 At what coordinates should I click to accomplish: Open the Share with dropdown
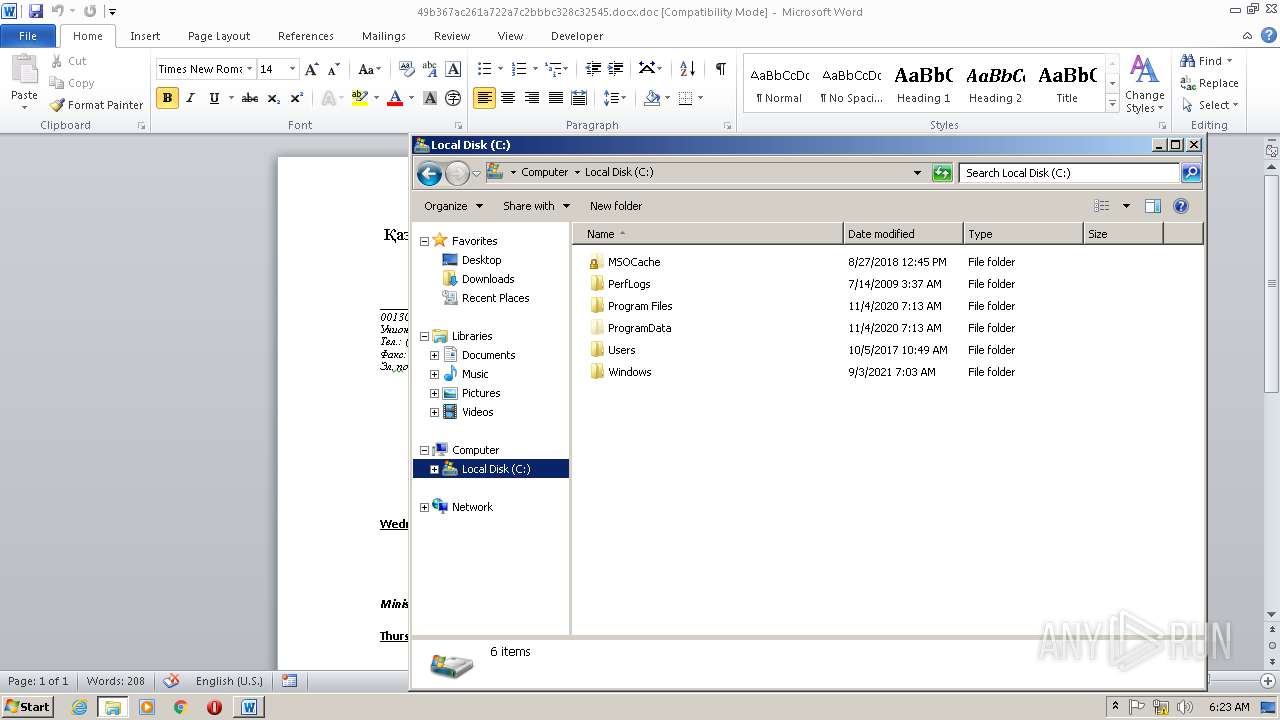click(536, 206)
